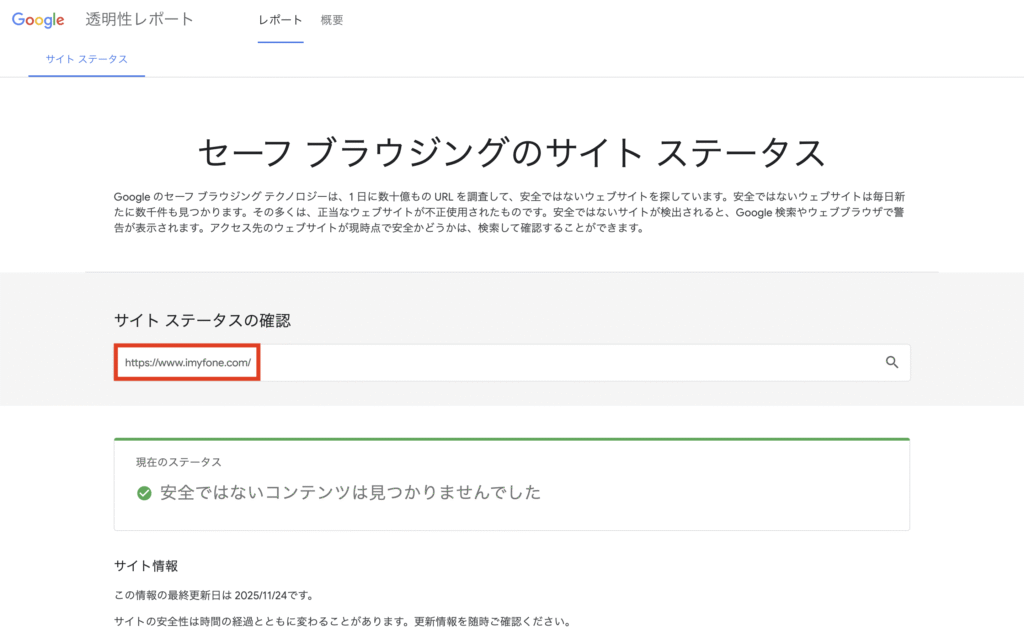Click the サイト情報 section heading
Viewport: 1024px width, 638px height.
pyautogui.click(x=146, y=566)
